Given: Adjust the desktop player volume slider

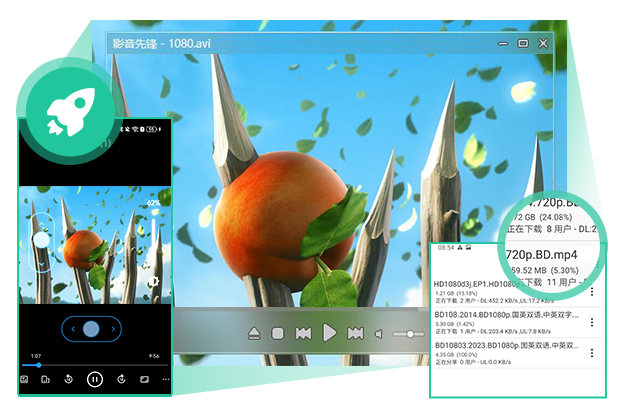Looking at the screenshot, I should 410,334.
